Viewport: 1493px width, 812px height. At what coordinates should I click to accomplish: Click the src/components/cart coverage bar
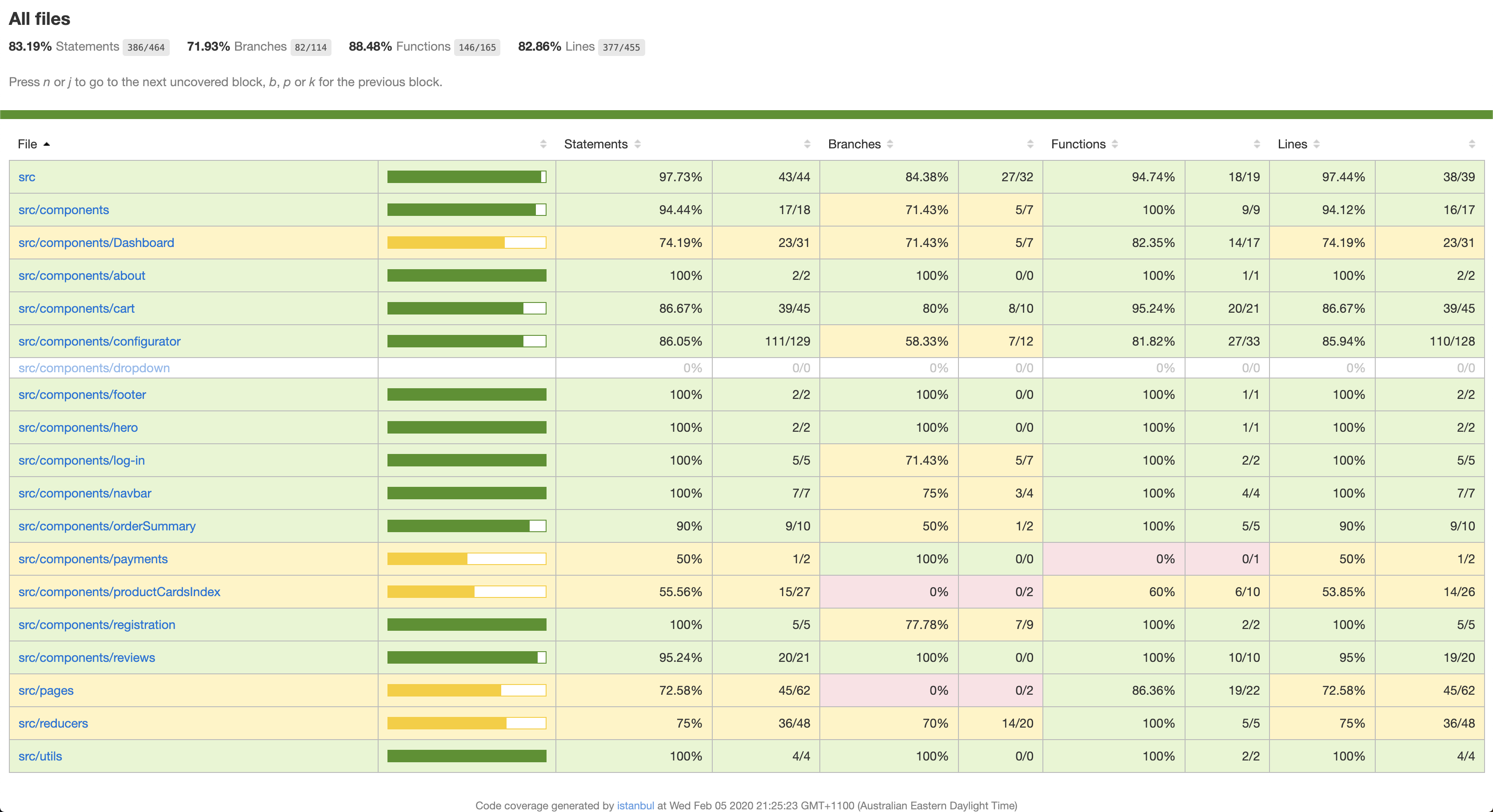coord(467,308)
